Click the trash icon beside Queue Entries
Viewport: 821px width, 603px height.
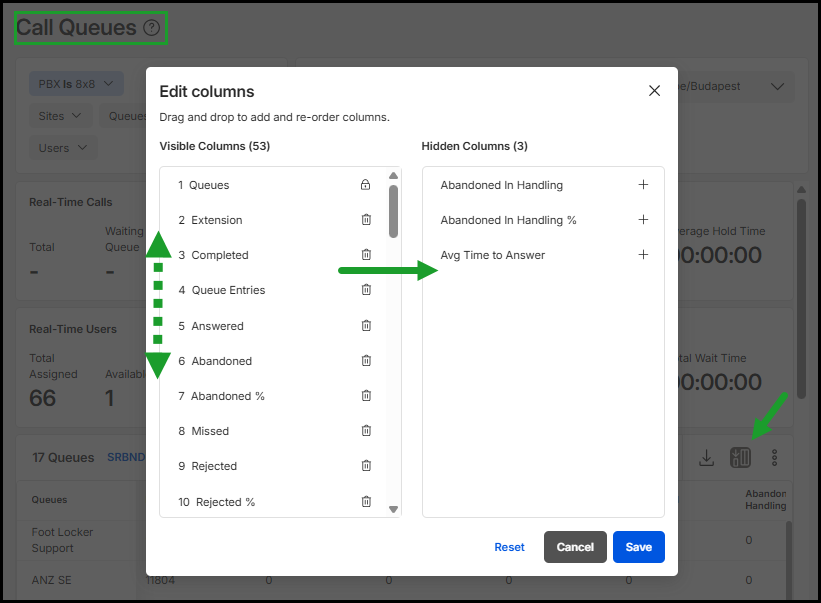(366, 289)
